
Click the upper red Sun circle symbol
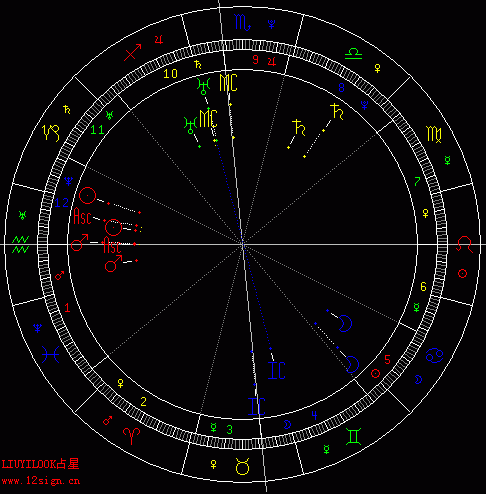pos(88,196)
